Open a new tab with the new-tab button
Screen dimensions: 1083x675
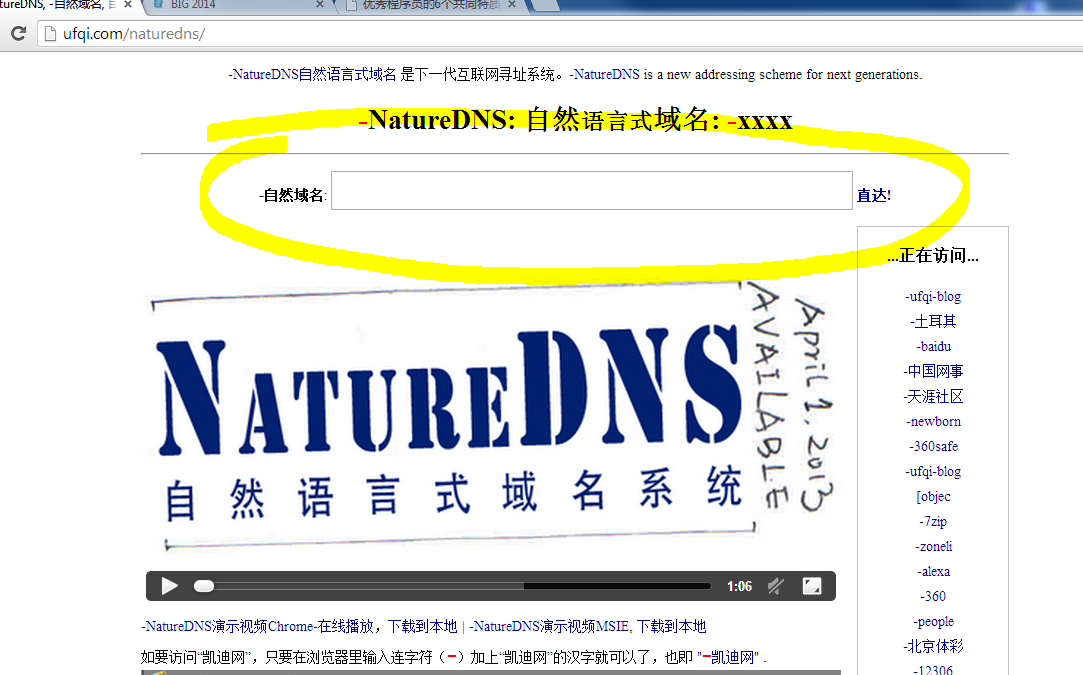pyautogui.click(x=545, y=5)
